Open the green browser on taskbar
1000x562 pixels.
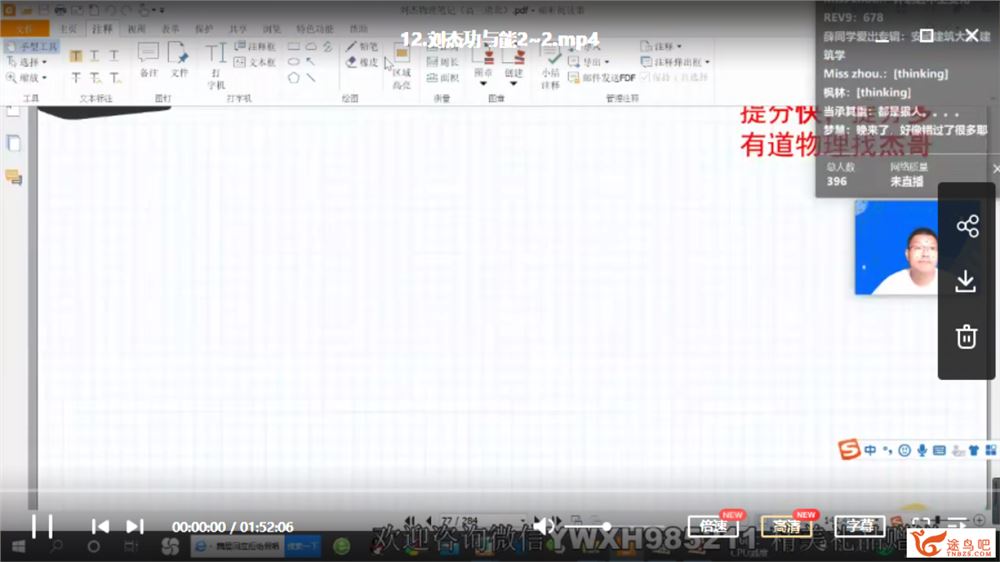pos(342,547)
